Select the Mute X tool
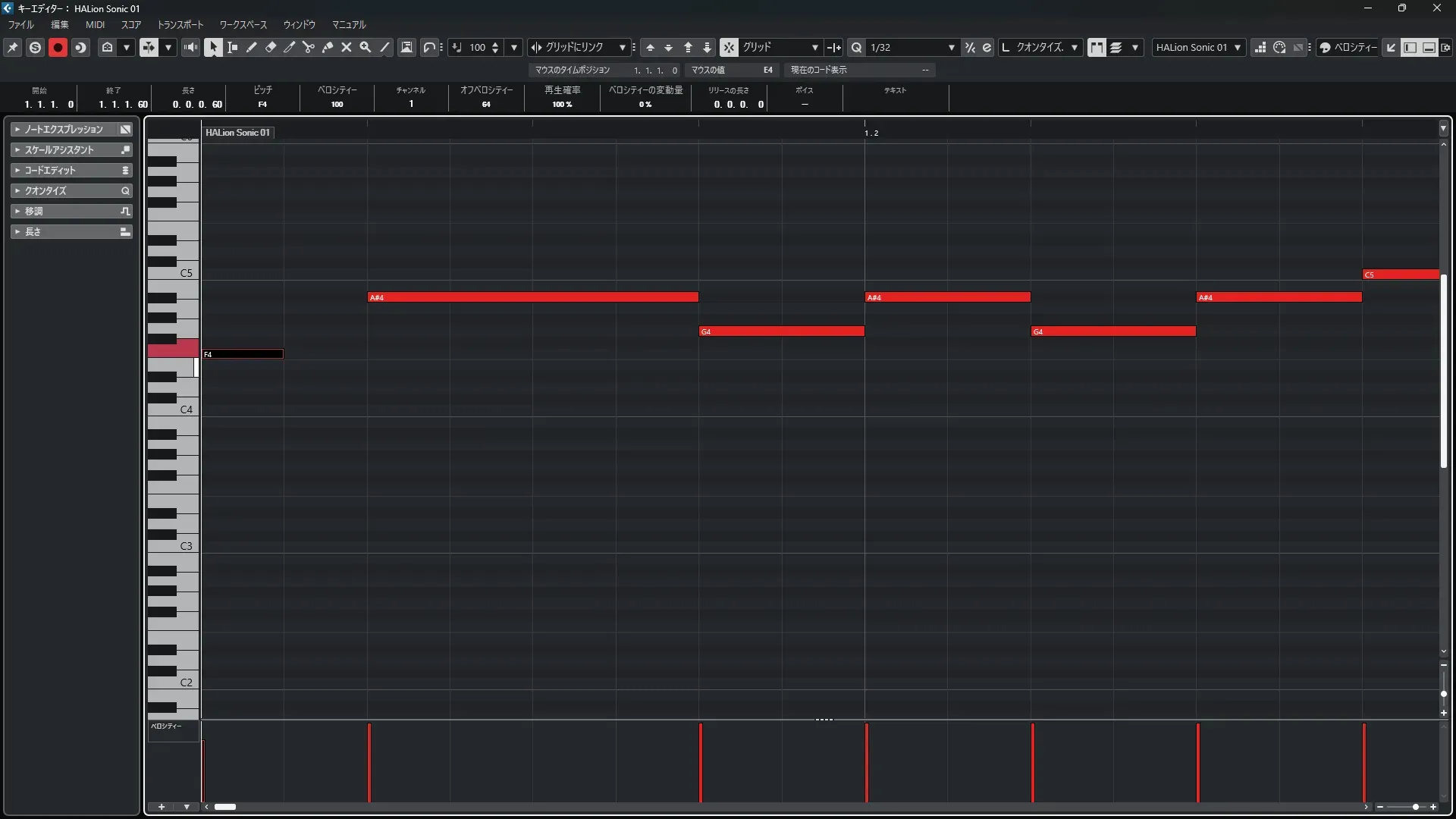1456x819 pixels. point(347,47)
